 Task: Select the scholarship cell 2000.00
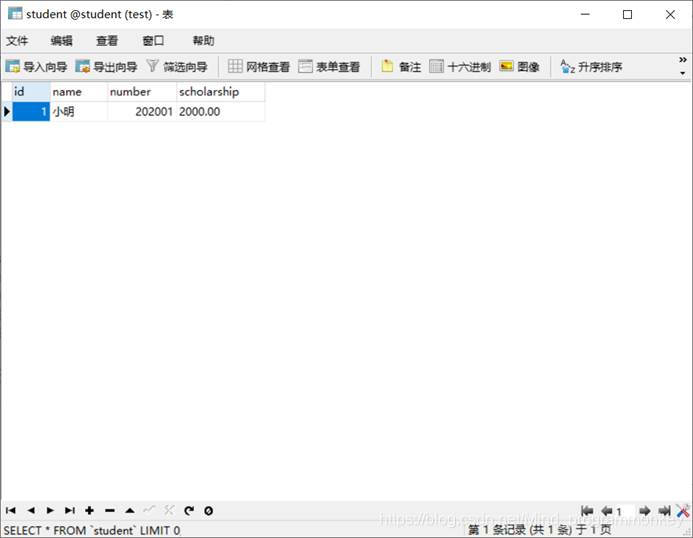[x=221, y=111]
